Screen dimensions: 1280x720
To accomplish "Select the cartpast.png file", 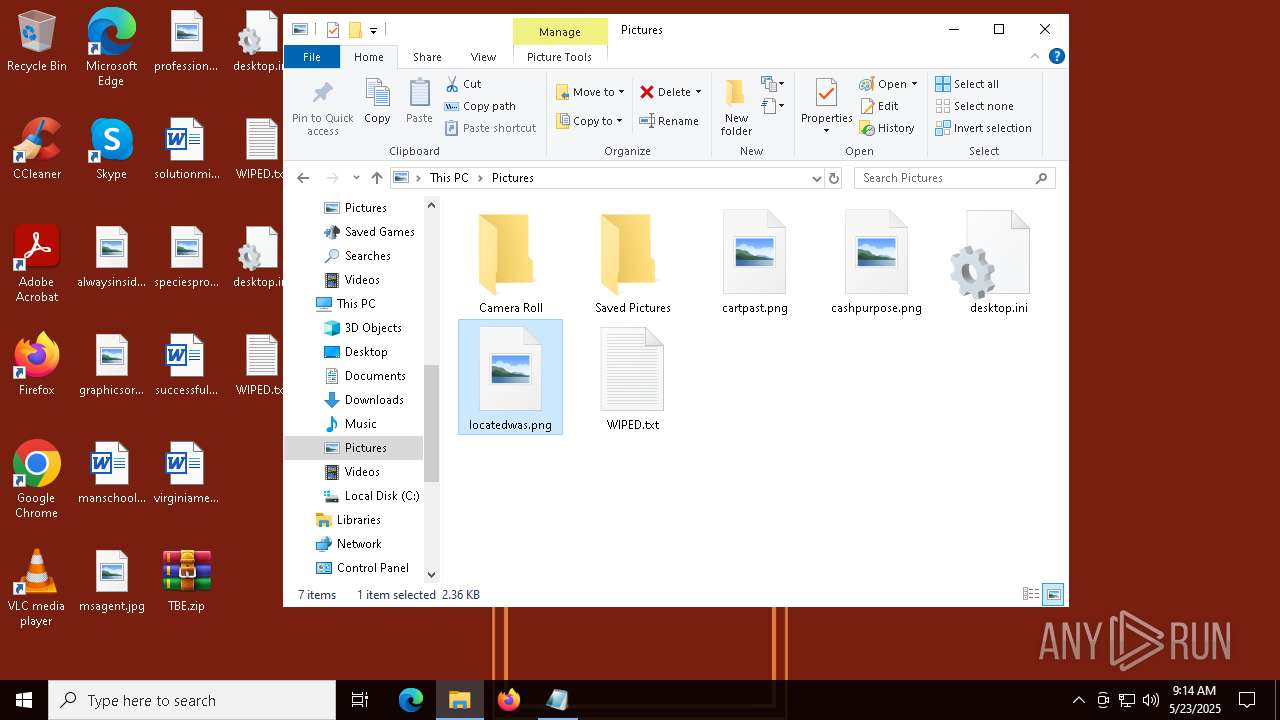I will point(754,263).
